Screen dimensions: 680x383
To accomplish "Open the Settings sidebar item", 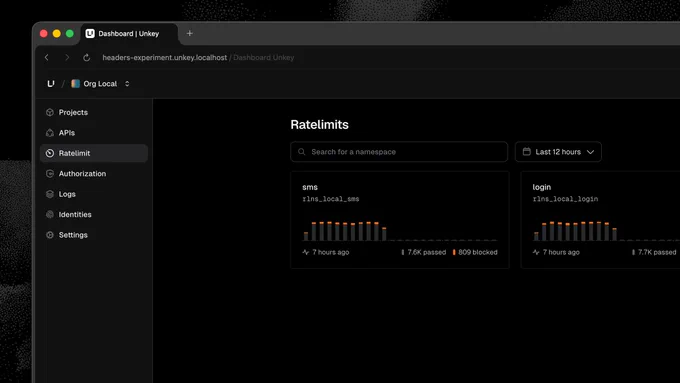I will point(94,235).
